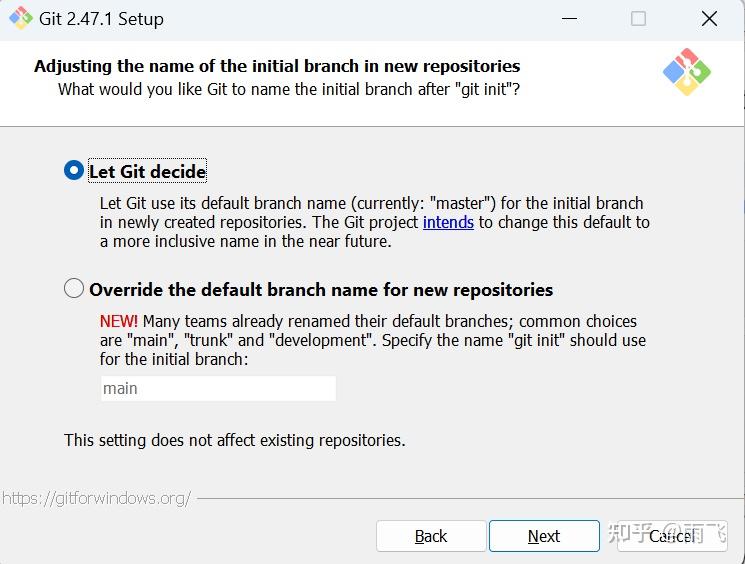
Task: Open the "intends" hyperlink
Action: pyautogui.click(x=448, y=222)
